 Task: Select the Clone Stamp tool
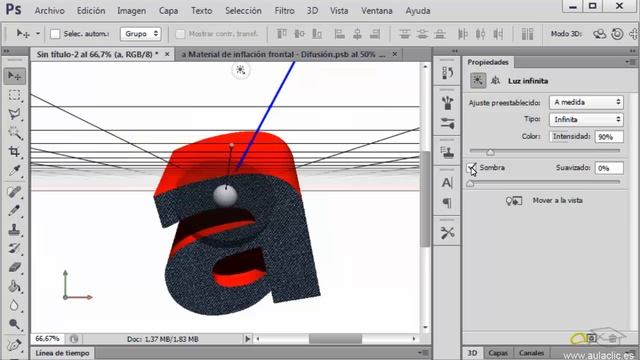click(x=15, y=229)
